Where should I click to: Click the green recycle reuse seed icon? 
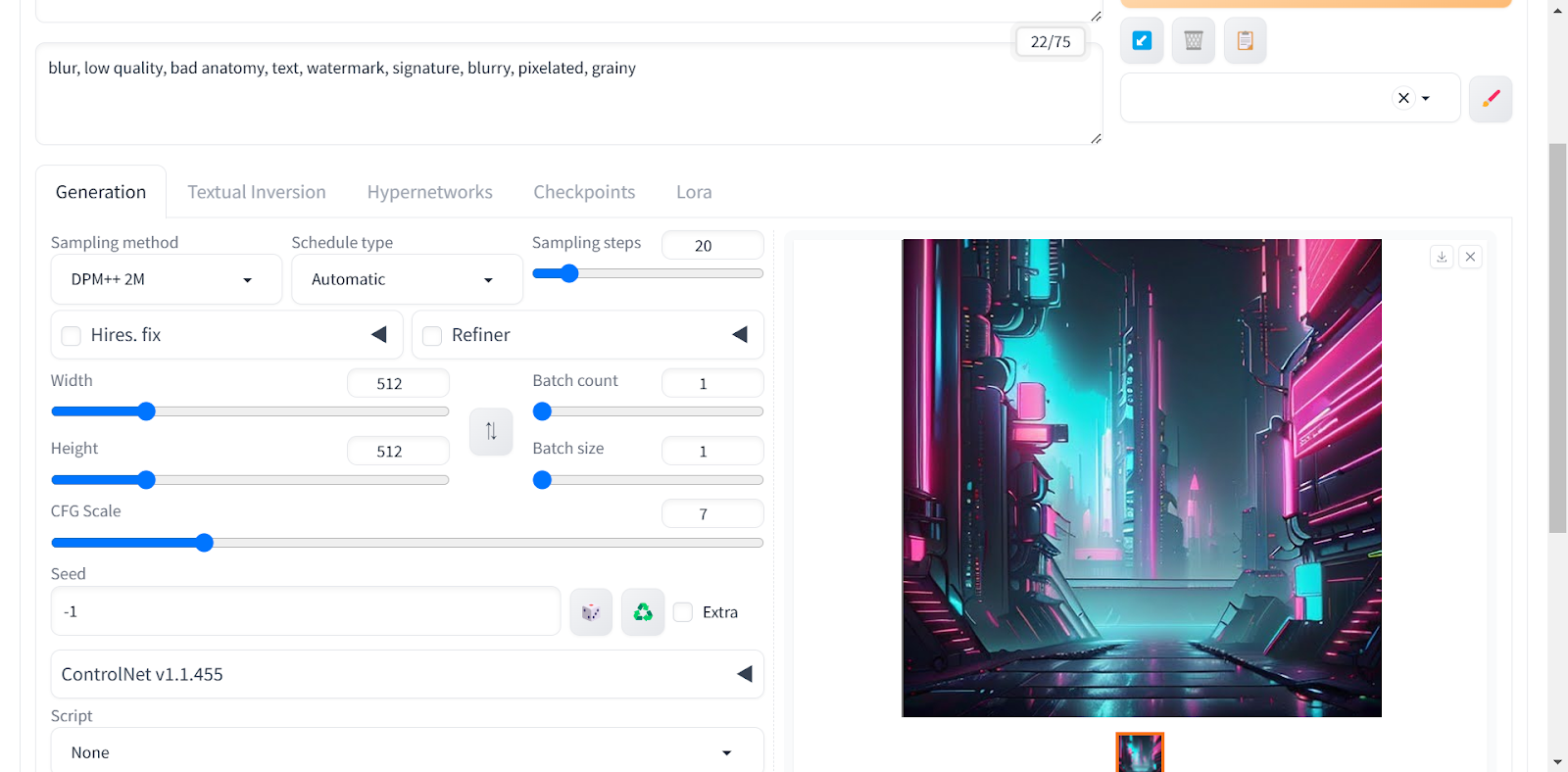(x=643, y=612)
